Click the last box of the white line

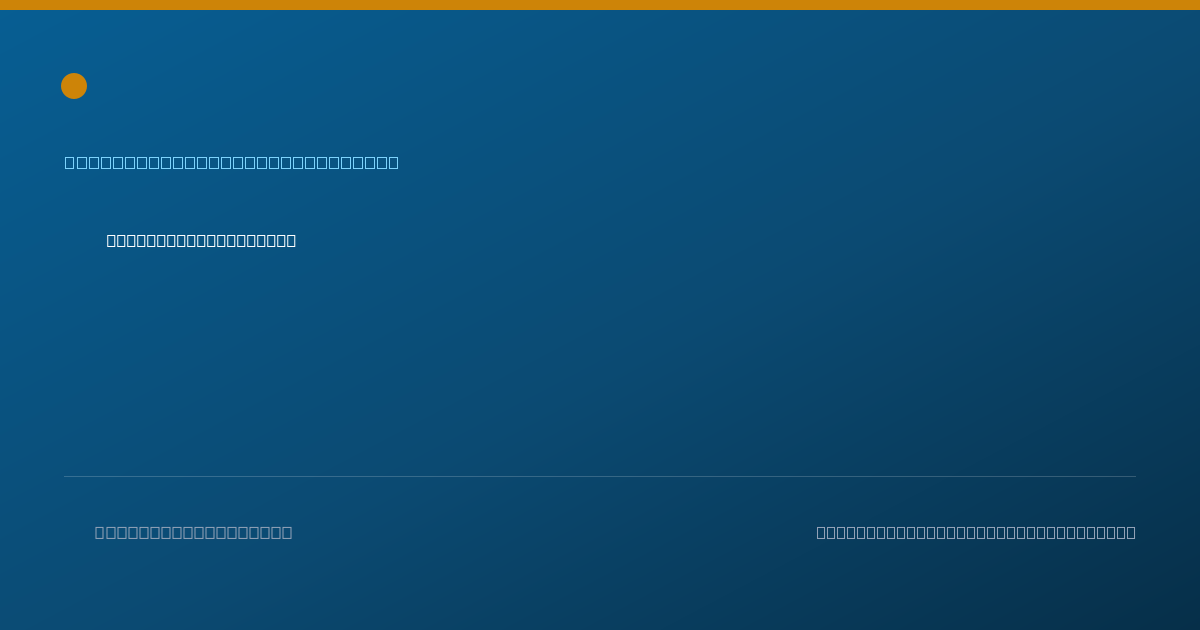(291, 240)
